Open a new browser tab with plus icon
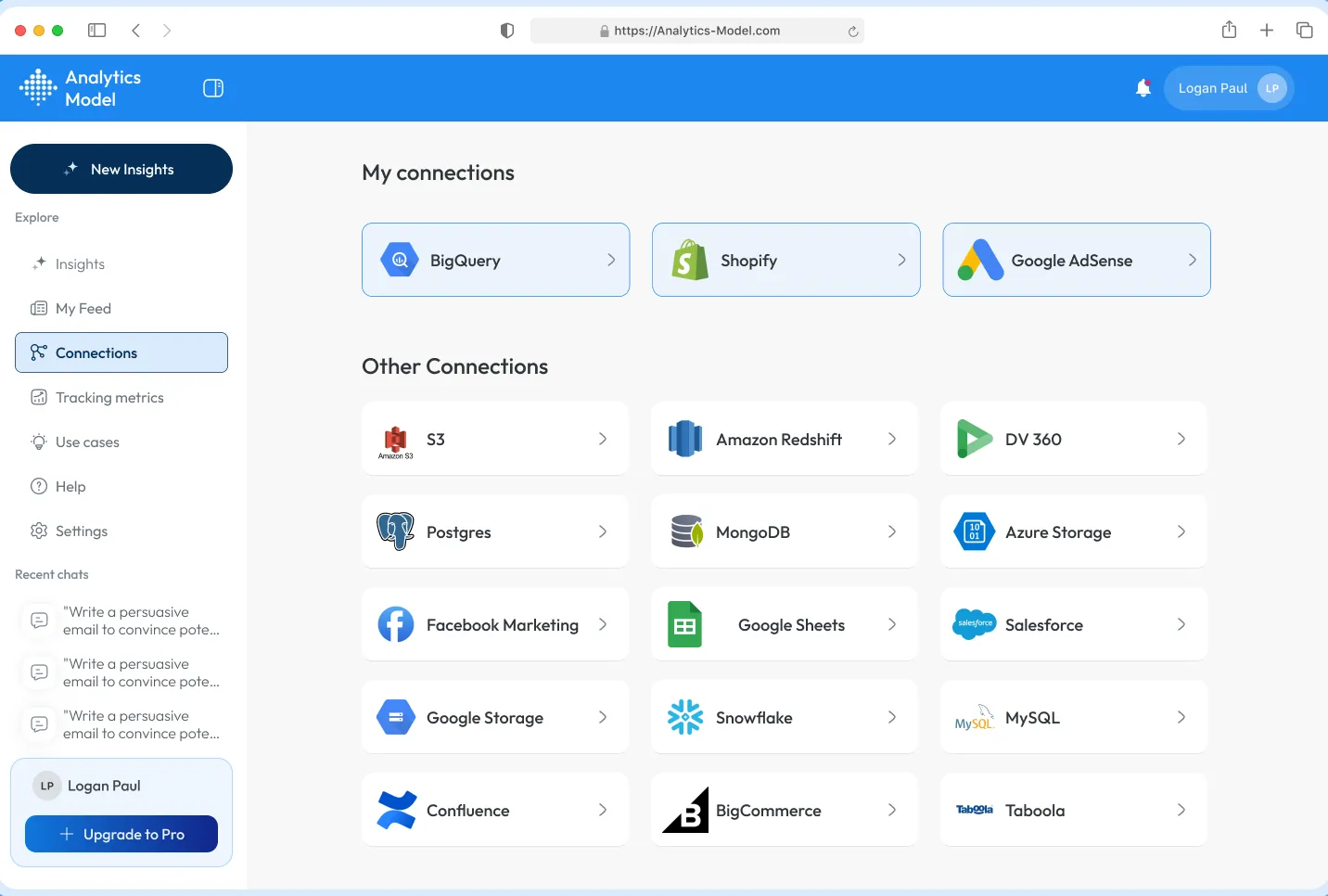 (1267, 31)
